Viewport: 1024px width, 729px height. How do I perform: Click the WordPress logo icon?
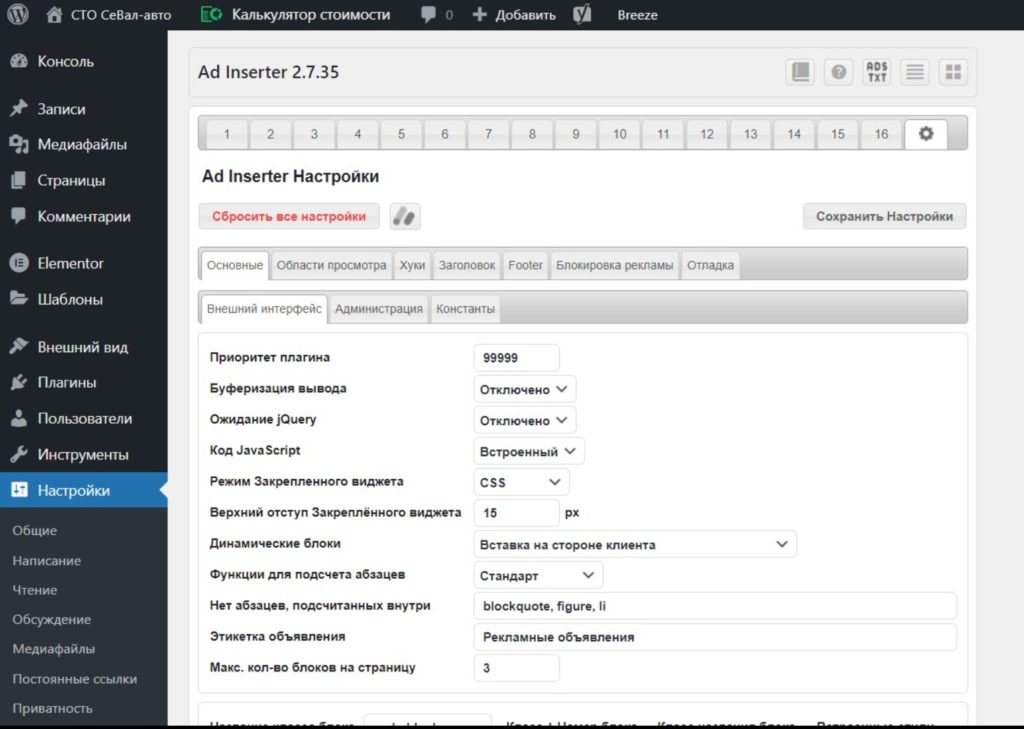tap(18, 14)
